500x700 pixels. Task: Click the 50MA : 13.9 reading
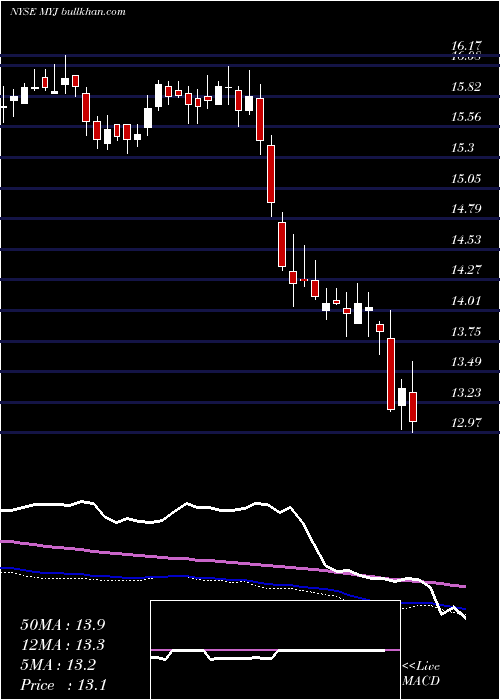pos(63,625)
